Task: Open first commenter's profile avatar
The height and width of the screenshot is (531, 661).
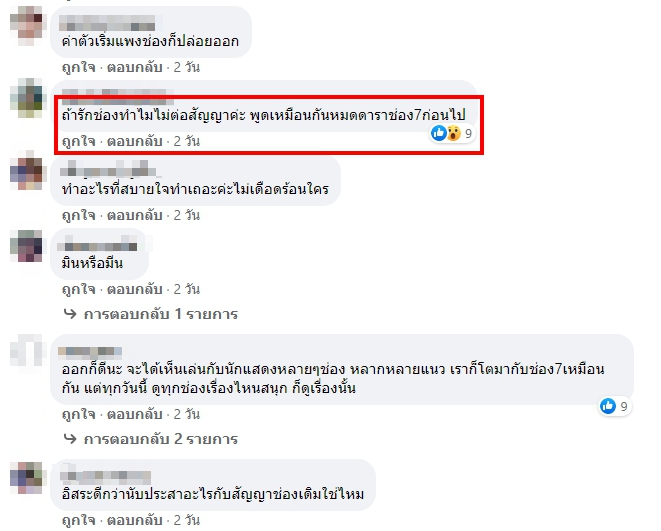Action: point(28,26)
